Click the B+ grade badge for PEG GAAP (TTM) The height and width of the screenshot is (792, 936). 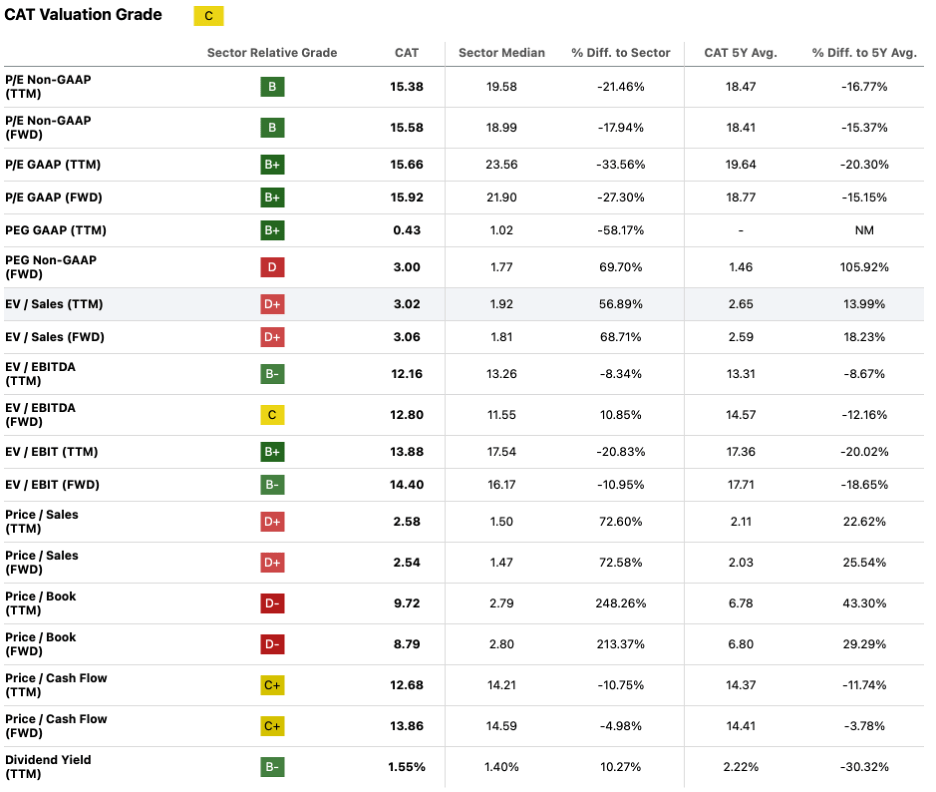pos(272,230)
